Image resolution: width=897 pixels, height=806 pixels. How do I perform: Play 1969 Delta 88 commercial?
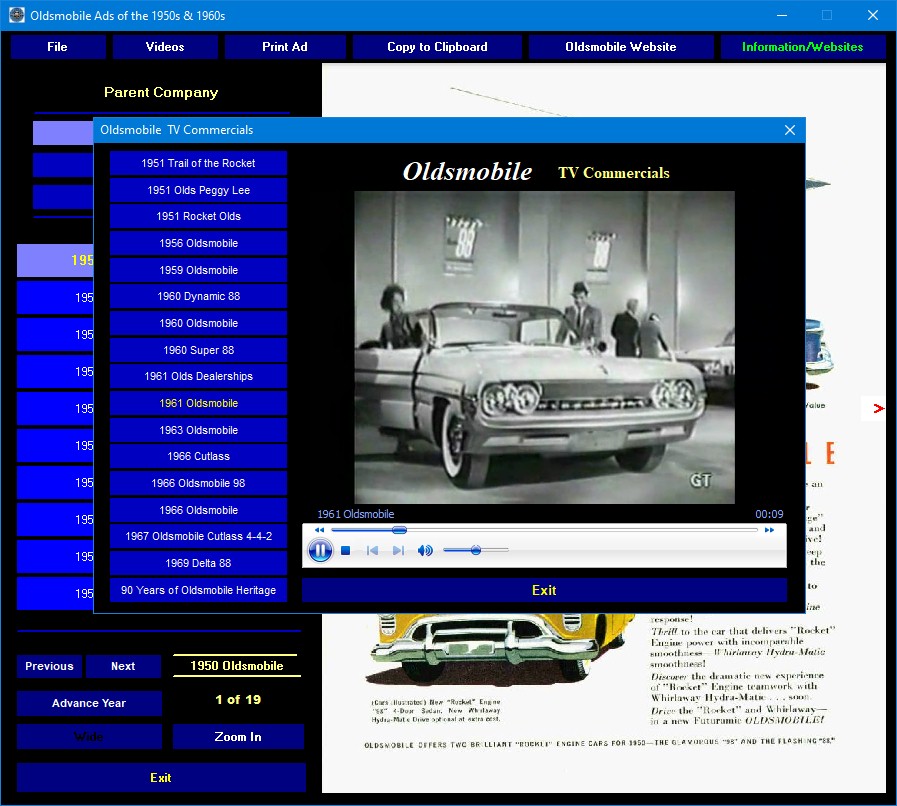coord(199,563)
